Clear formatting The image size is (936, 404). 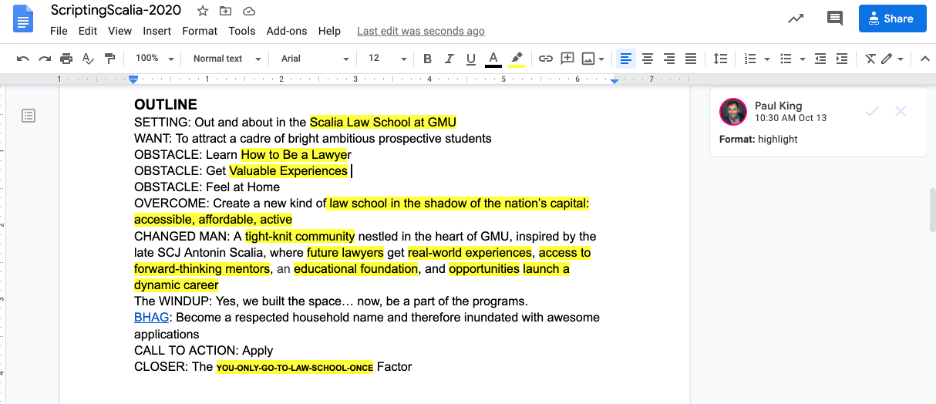[870, 58]
